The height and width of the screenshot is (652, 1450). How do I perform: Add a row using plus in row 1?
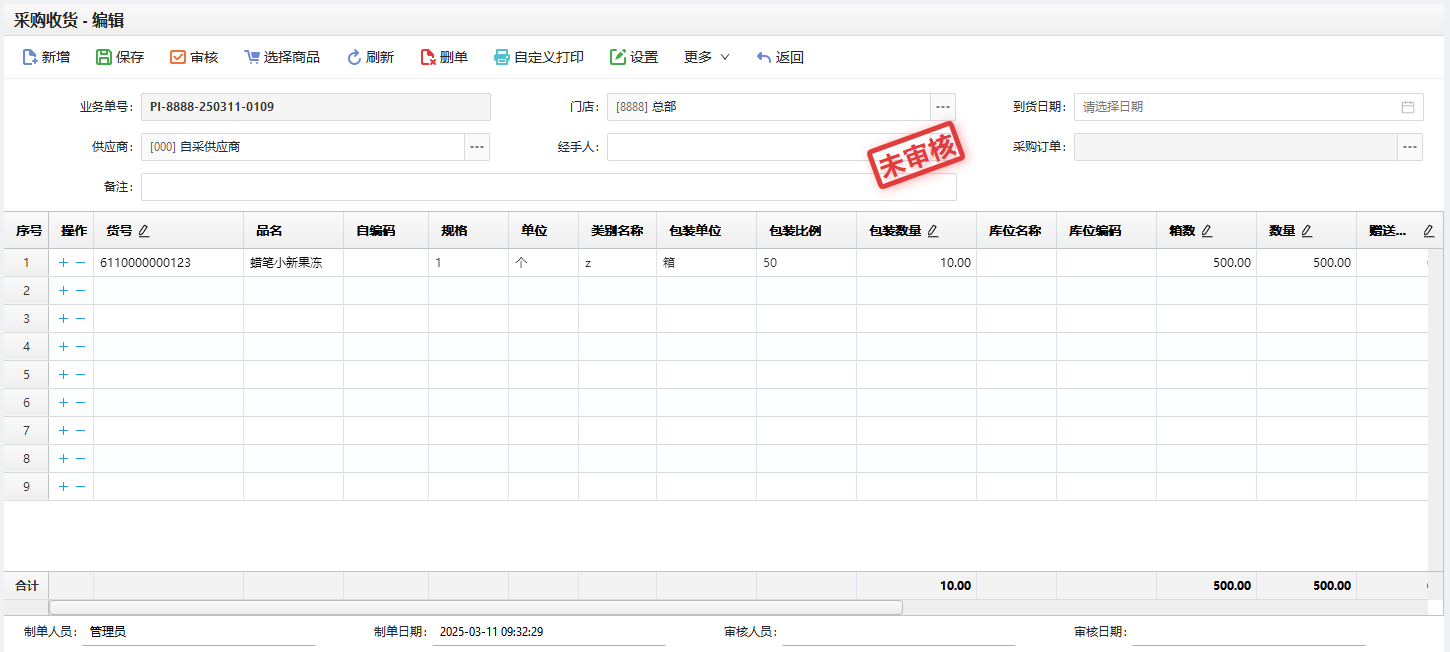pyautogui.click(x=63, y=263)
